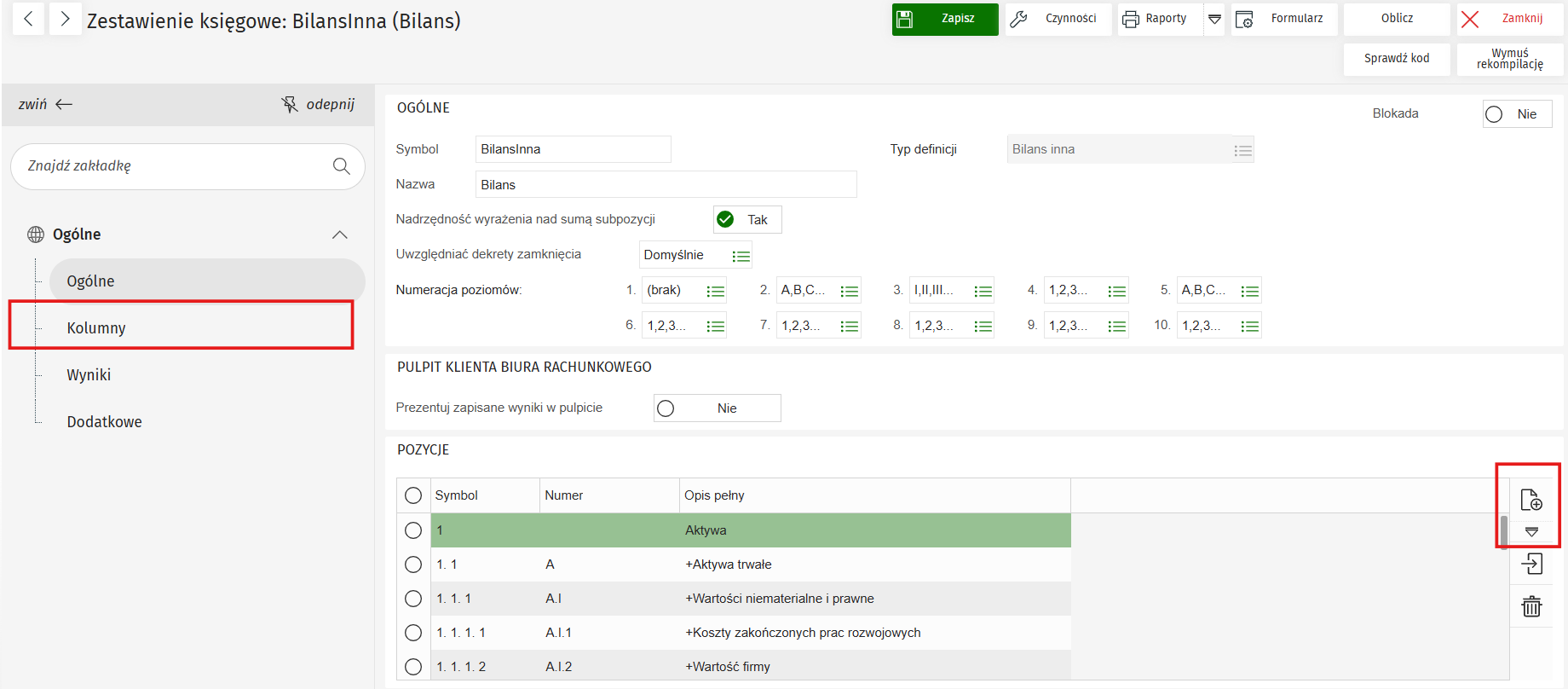Expand the Raporty dropdown arrow
Viewport: 1568px width, 689px height.
[1214, 19]
